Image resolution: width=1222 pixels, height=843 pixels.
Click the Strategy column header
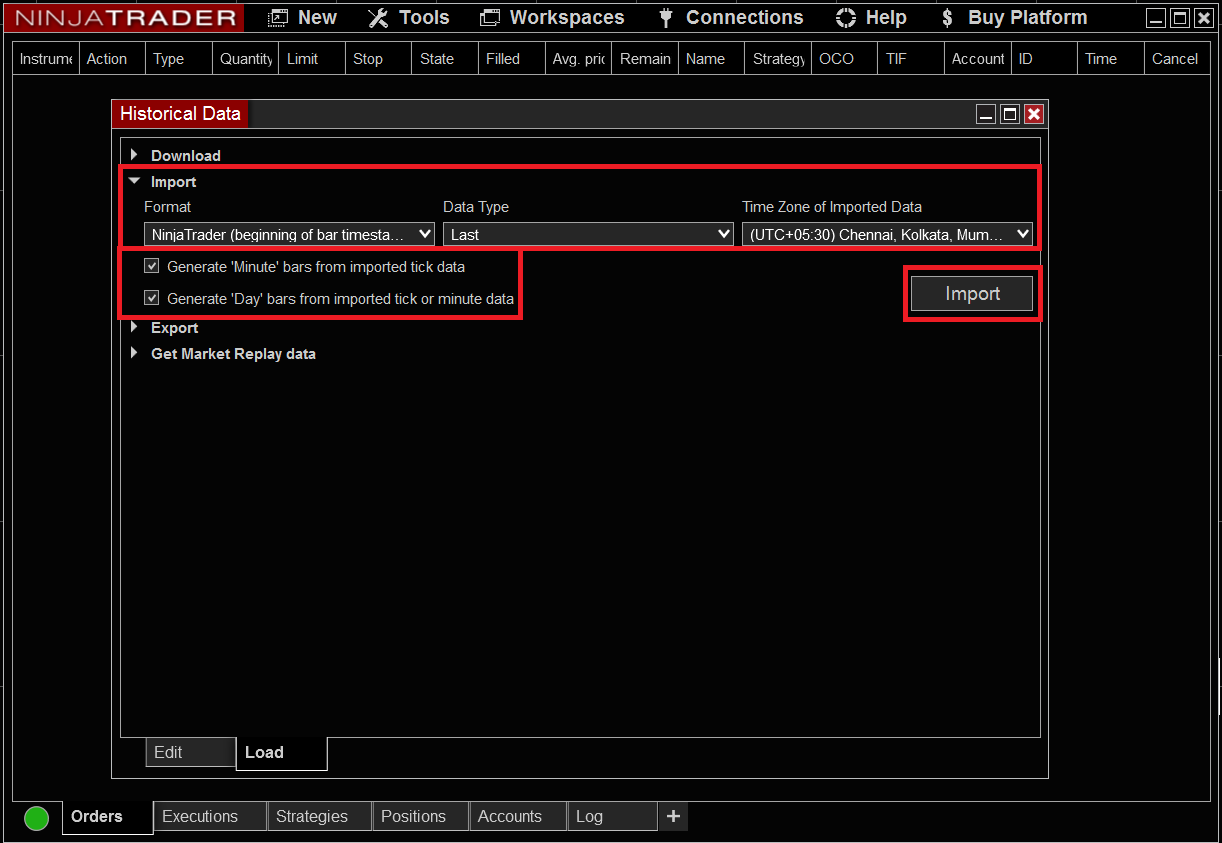click(x=778, y=59)
